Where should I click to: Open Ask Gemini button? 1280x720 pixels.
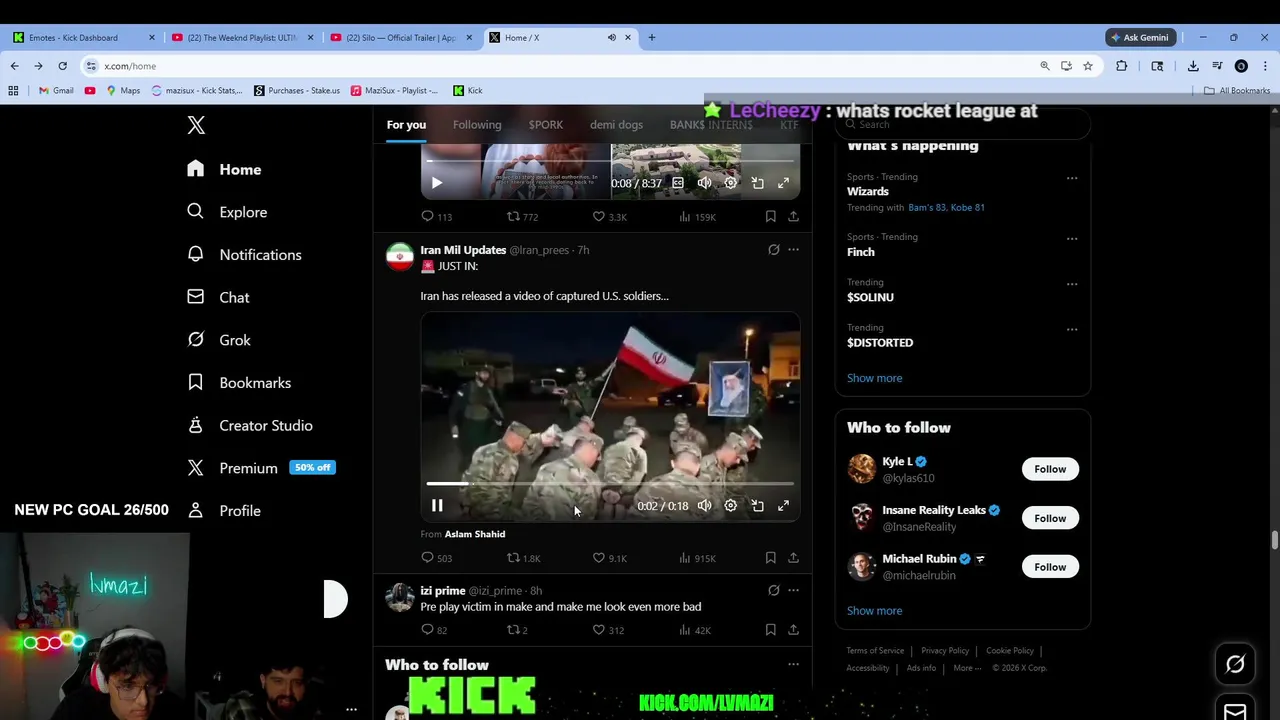click(x=1139, y=38)
